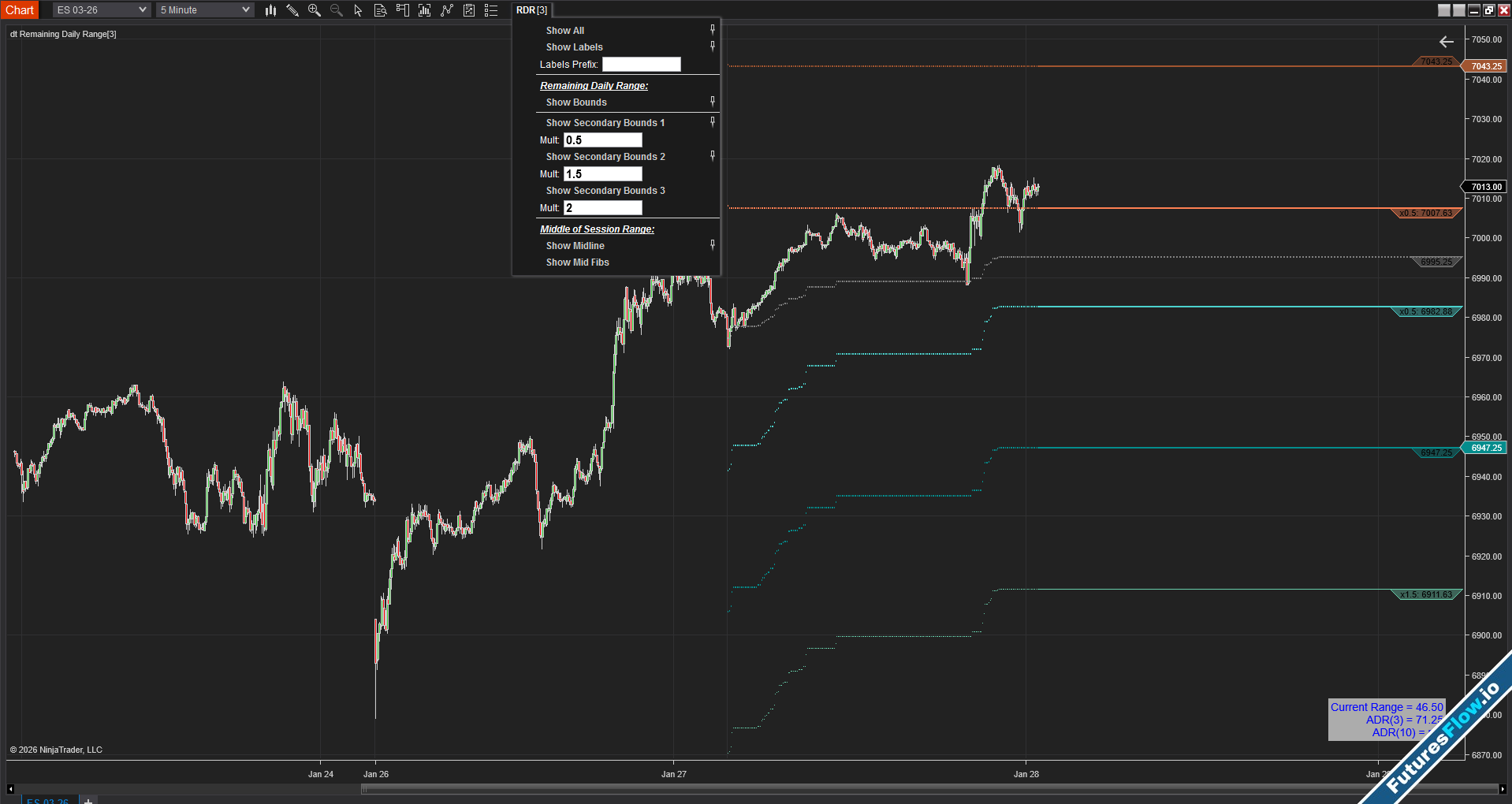The width and height of the screenshot is (1512, 804).
Task: Select Show Mid Fibs menu entry
Action: [578, 262]
